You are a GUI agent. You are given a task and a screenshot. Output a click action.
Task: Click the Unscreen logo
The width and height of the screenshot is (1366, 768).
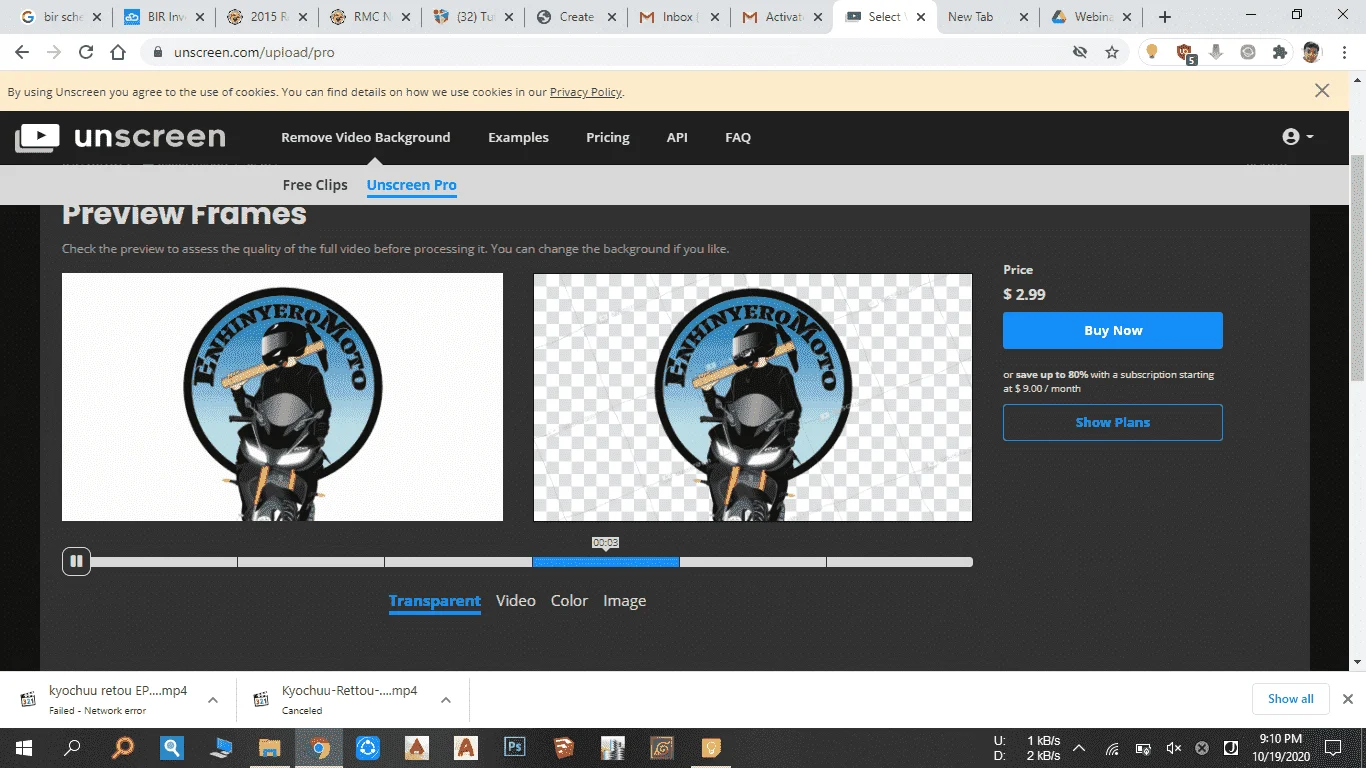pos(120,138)
